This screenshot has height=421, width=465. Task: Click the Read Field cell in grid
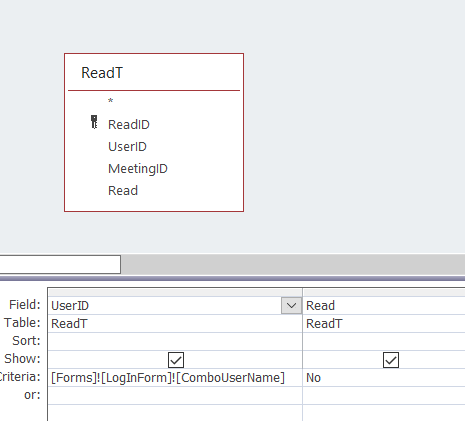pyautogui.click(x=384, y=306)
